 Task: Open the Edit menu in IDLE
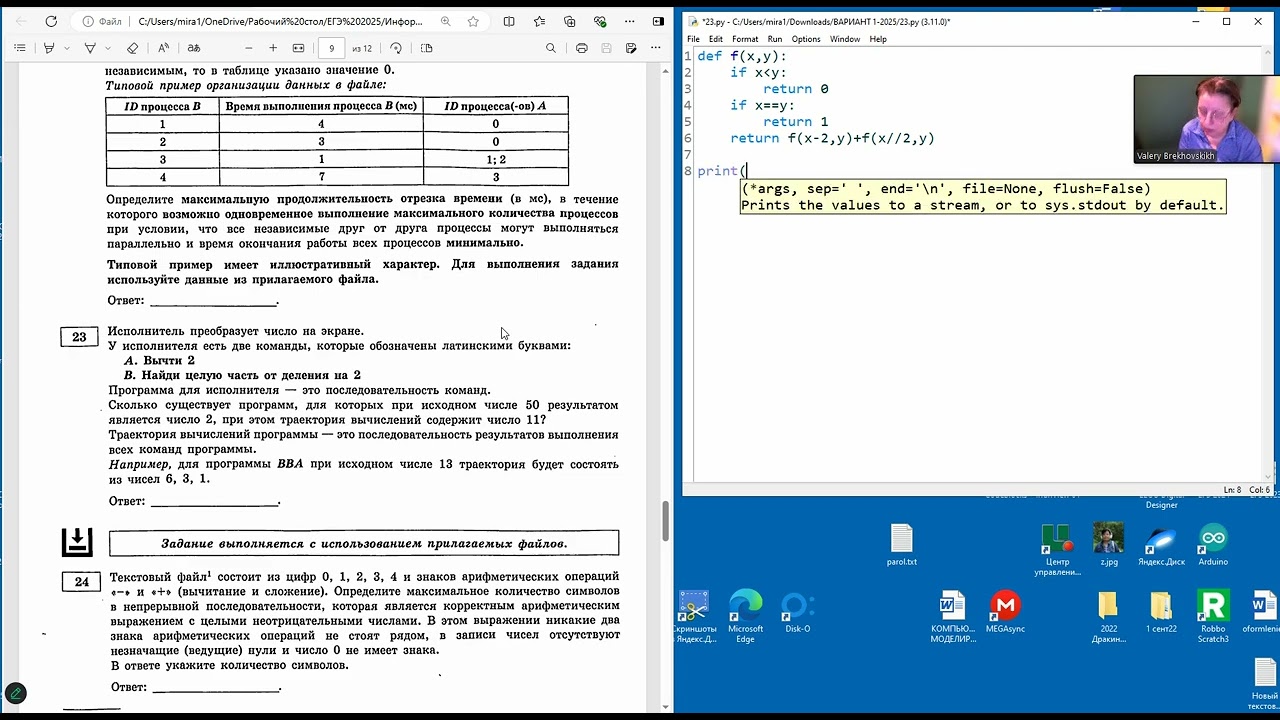pyautogui.click(x=716, y=39)
